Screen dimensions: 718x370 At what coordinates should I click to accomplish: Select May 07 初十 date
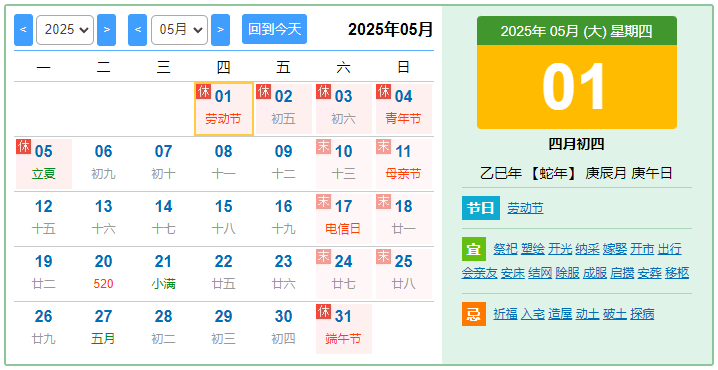tap(163, 164)
